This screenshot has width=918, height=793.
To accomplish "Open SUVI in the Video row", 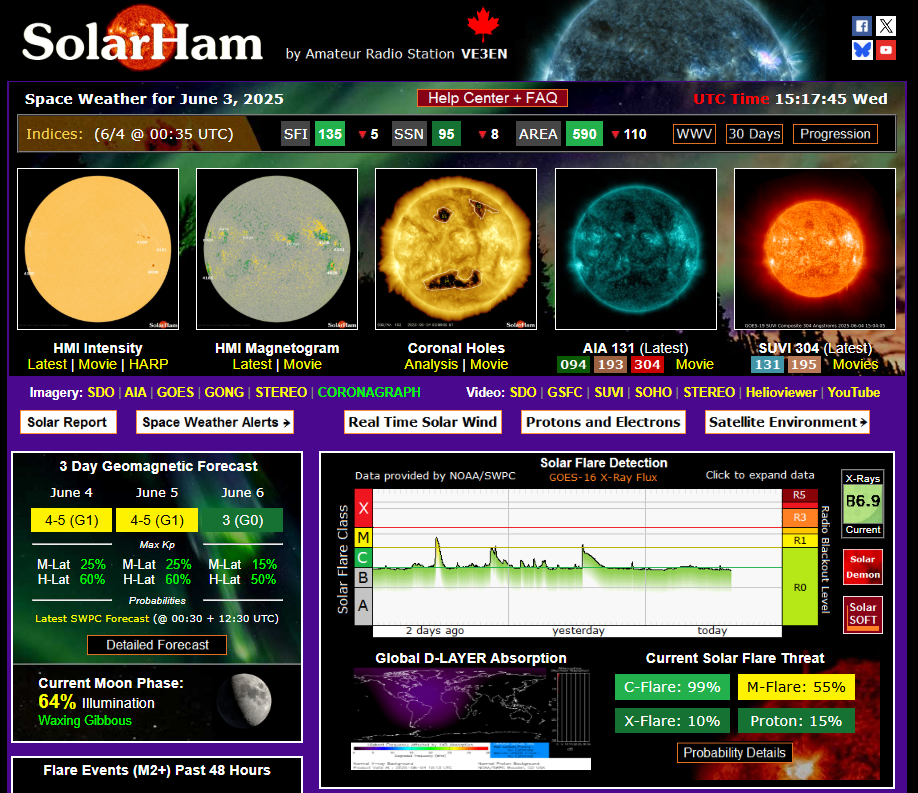I will tap(609, 392).
